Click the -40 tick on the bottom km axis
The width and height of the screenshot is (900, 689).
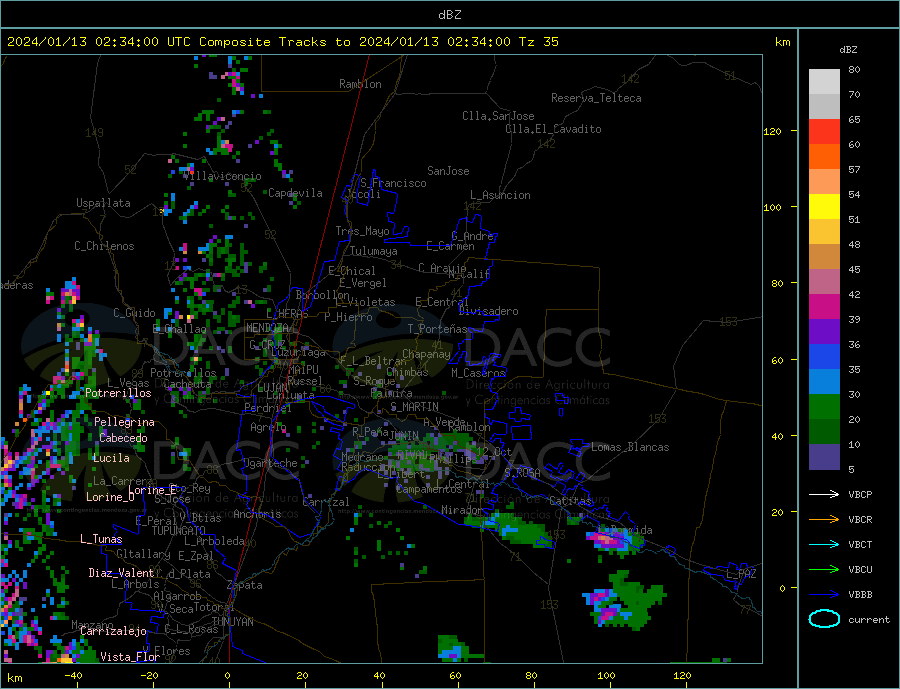73,675
